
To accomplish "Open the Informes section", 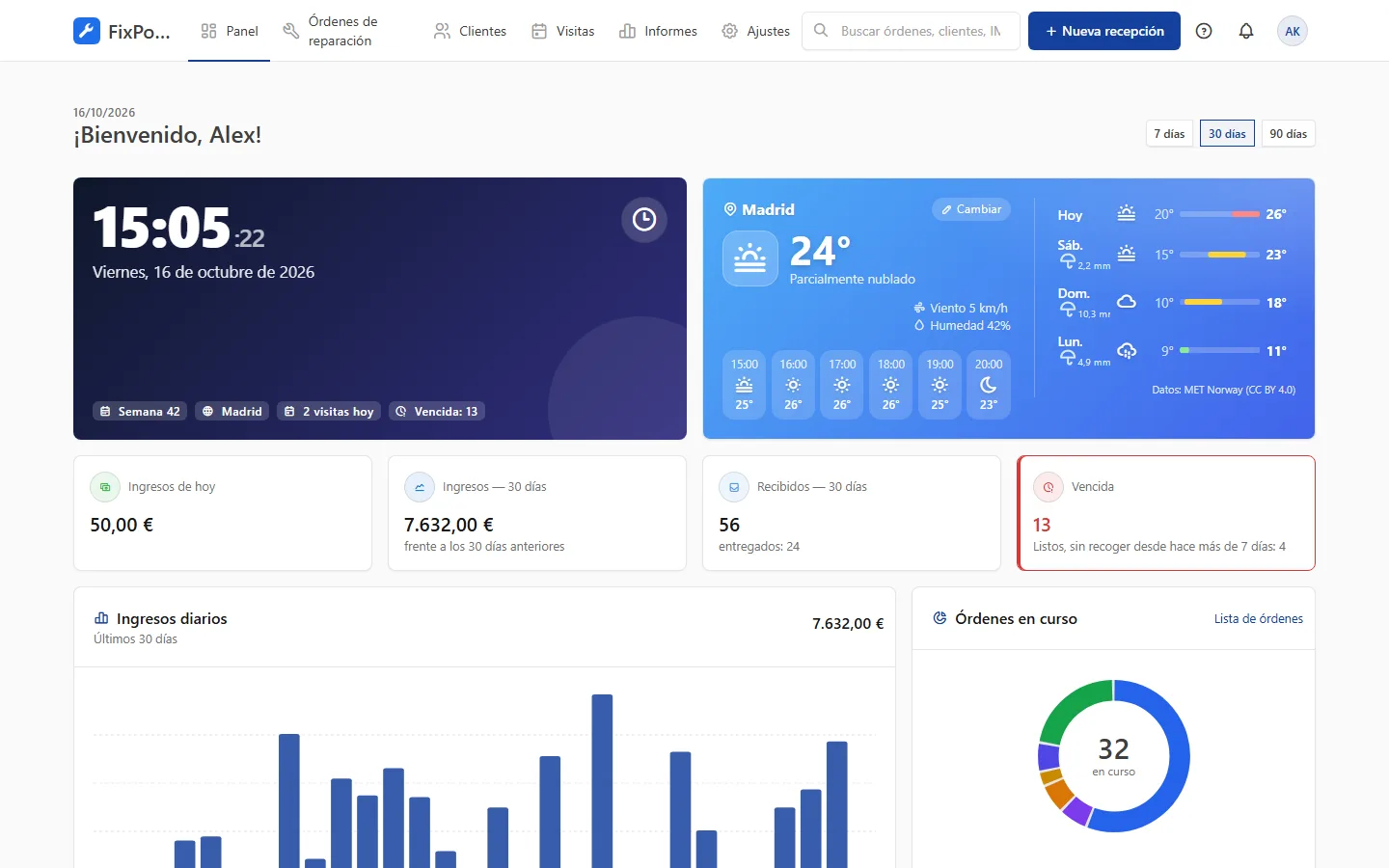I will click(x=658, y=31).
